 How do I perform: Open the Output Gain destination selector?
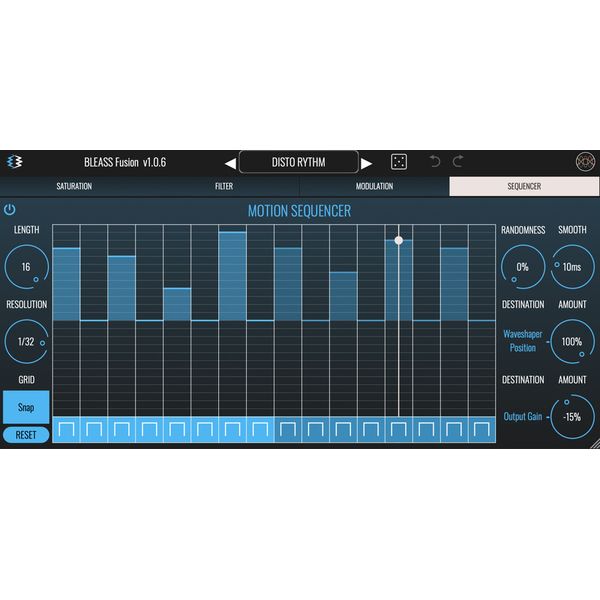tap(523, 416)
